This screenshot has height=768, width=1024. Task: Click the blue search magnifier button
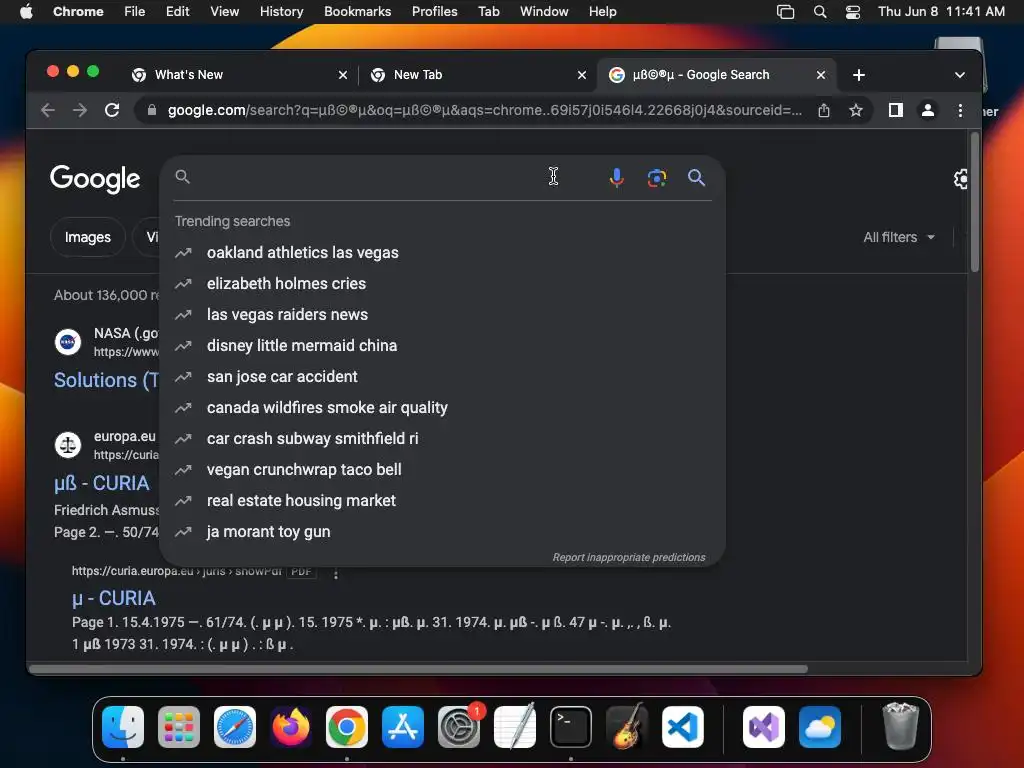point(696,178)
